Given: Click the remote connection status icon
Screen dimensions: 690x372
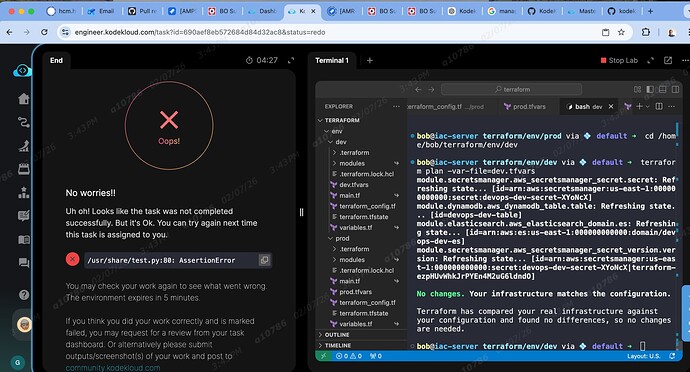Looking at the screenshot, I should coord(323,356).
